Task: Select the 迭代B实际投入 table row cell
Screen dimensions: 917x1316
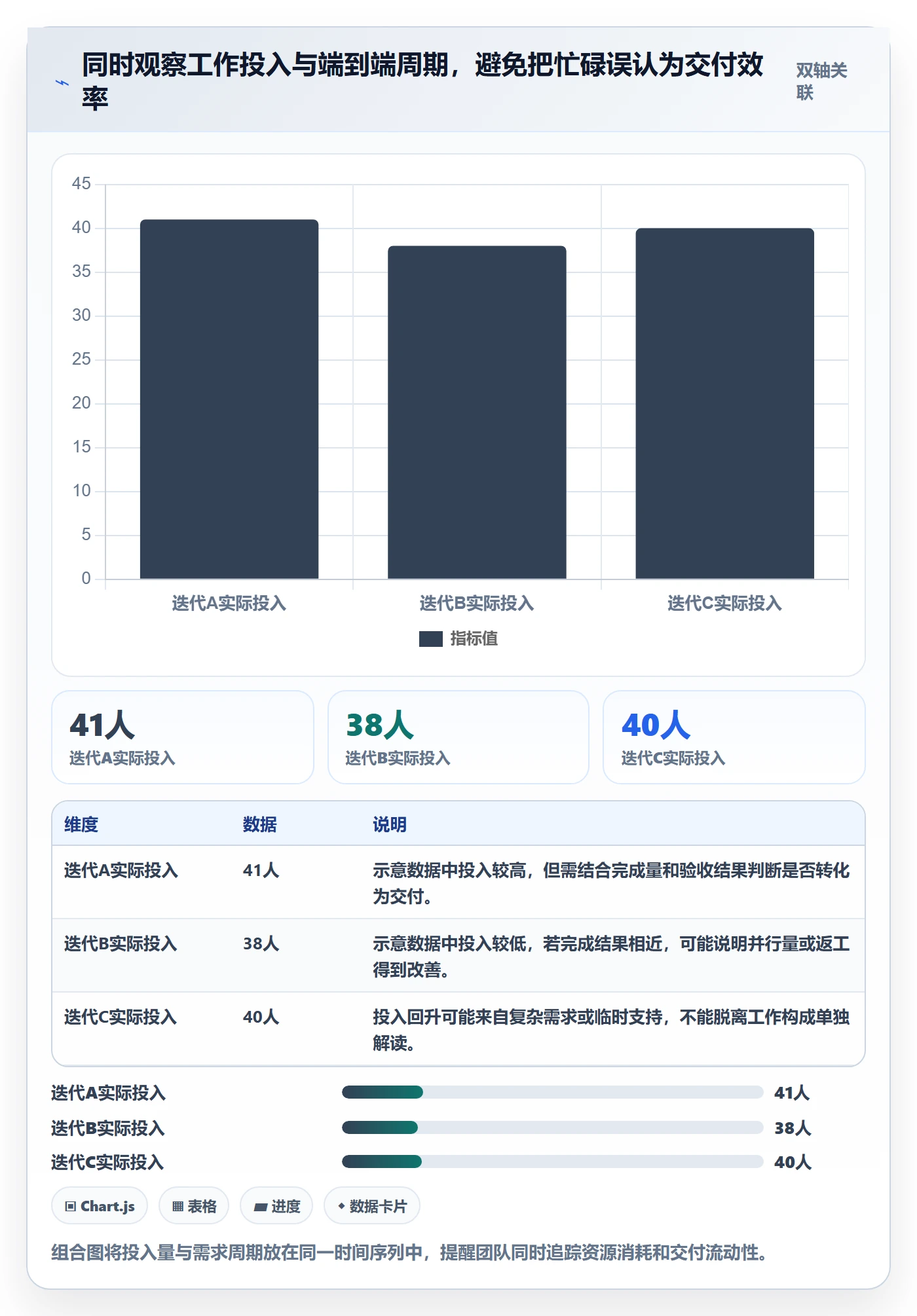Action: click(121, 943)
